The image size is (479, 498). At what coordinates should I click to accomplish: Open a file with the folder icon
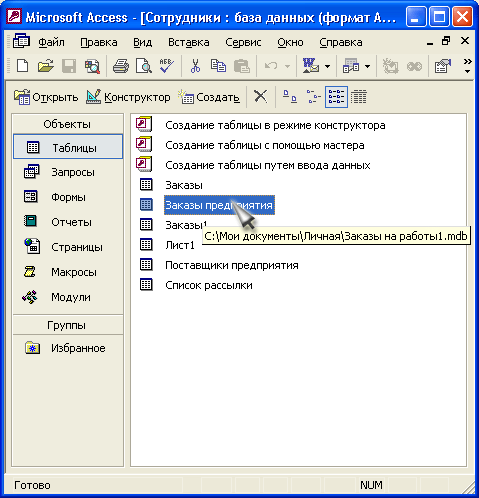46,66
